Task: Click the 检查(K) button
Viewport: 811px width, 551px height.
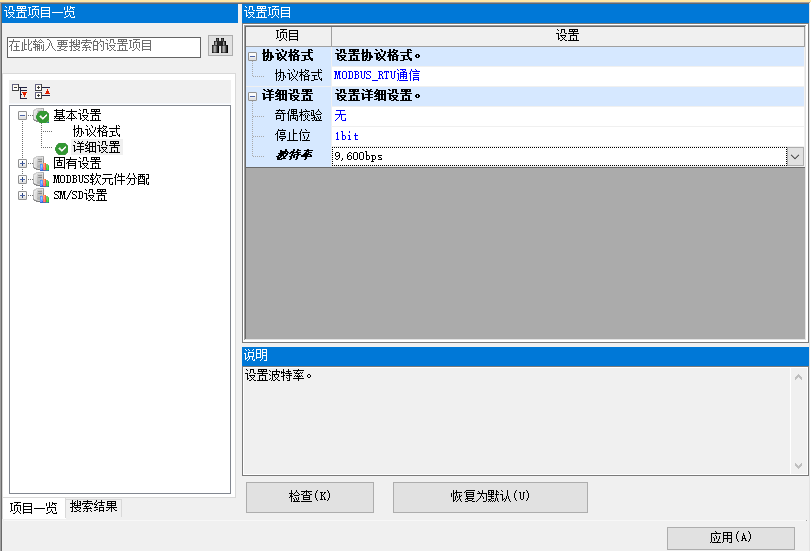Action: pos(310,497)
